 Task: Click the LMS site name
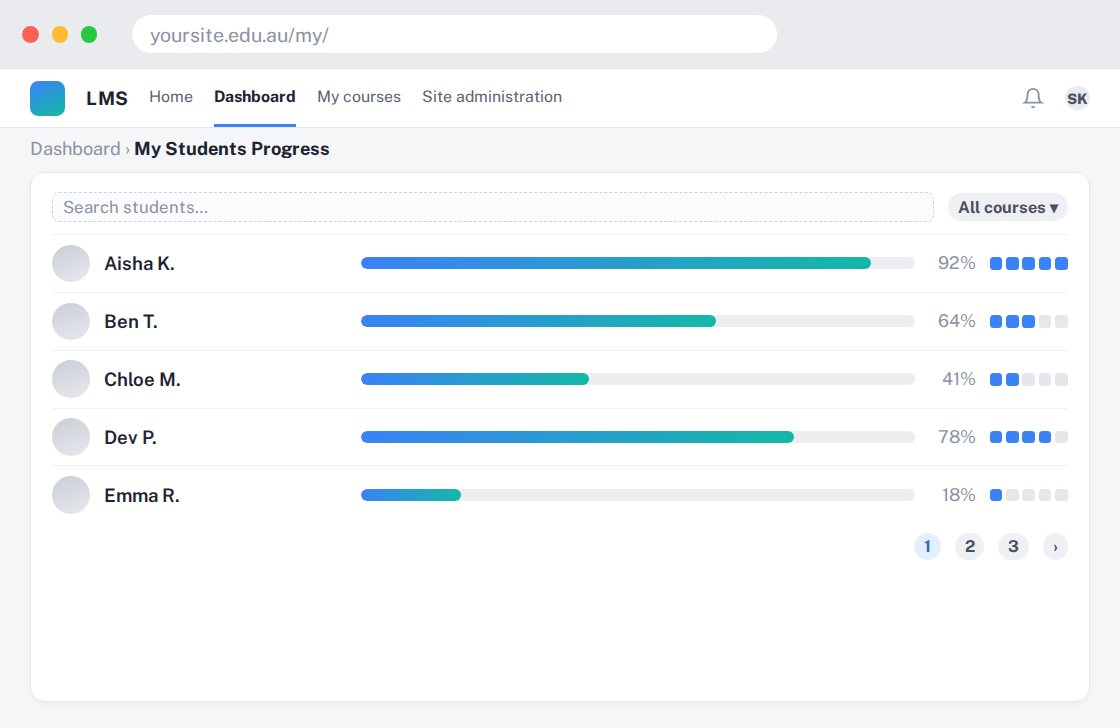tap(107, 98)
